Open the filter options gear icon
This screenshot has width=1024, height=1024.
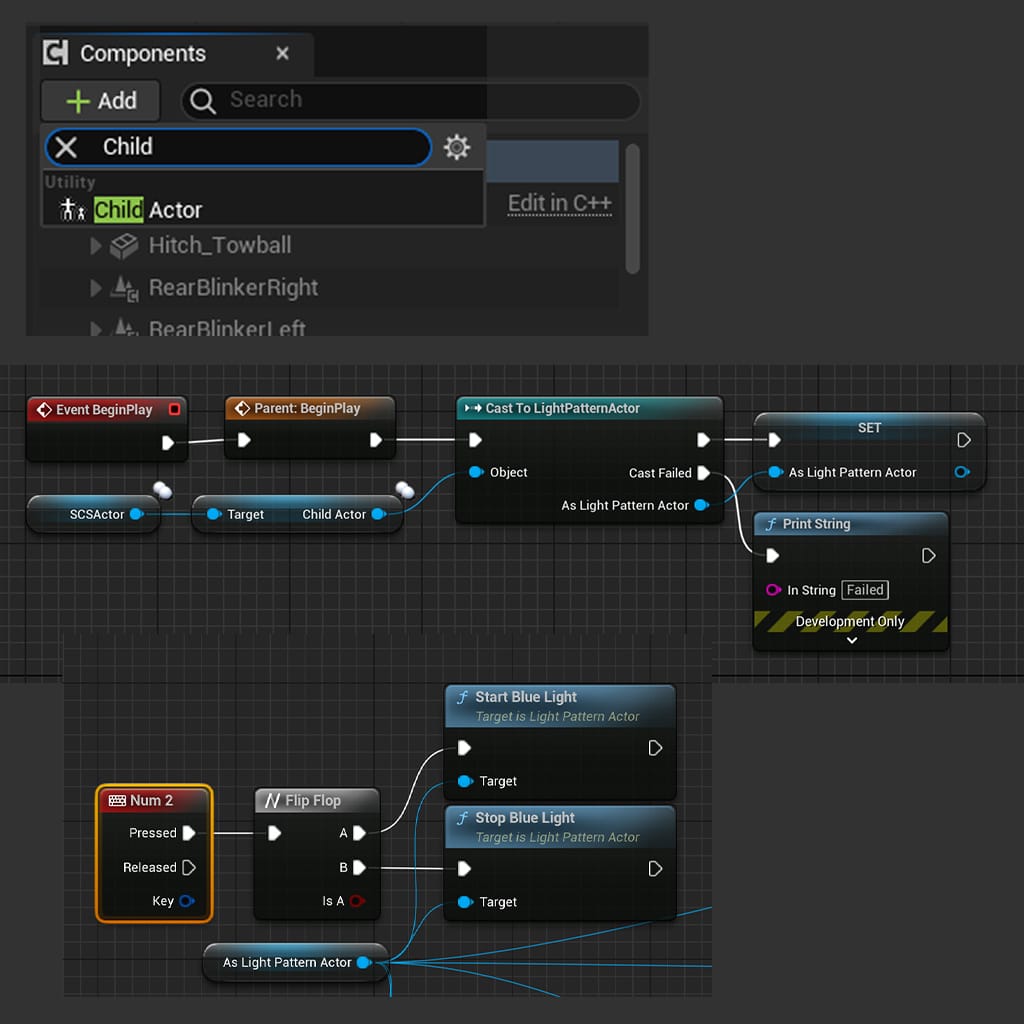pyautogui.click(x=457, y=146)
